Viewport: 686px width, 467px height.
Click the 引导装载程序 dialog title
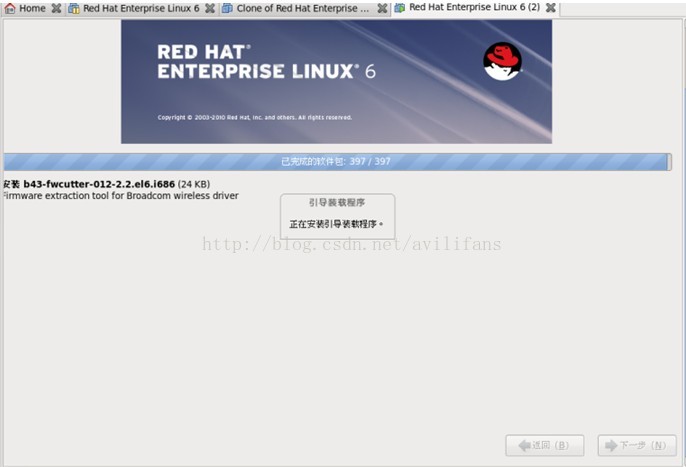pyautogui.click(x=337, y=203)
